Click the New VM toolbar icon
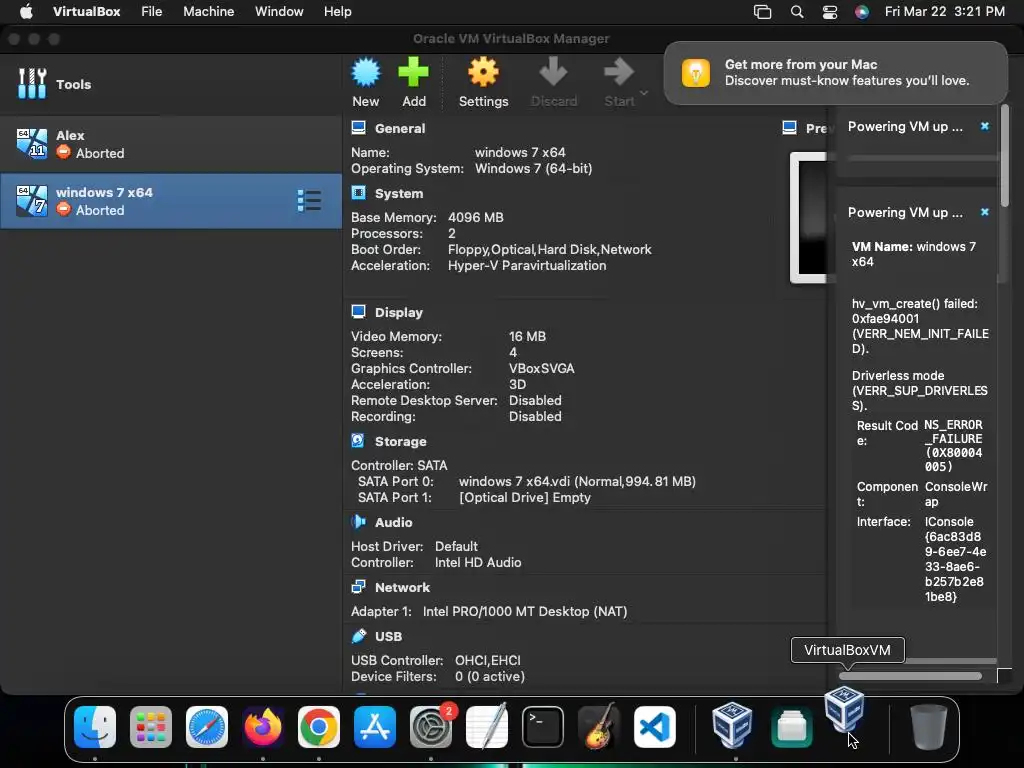 coord(366,72)
